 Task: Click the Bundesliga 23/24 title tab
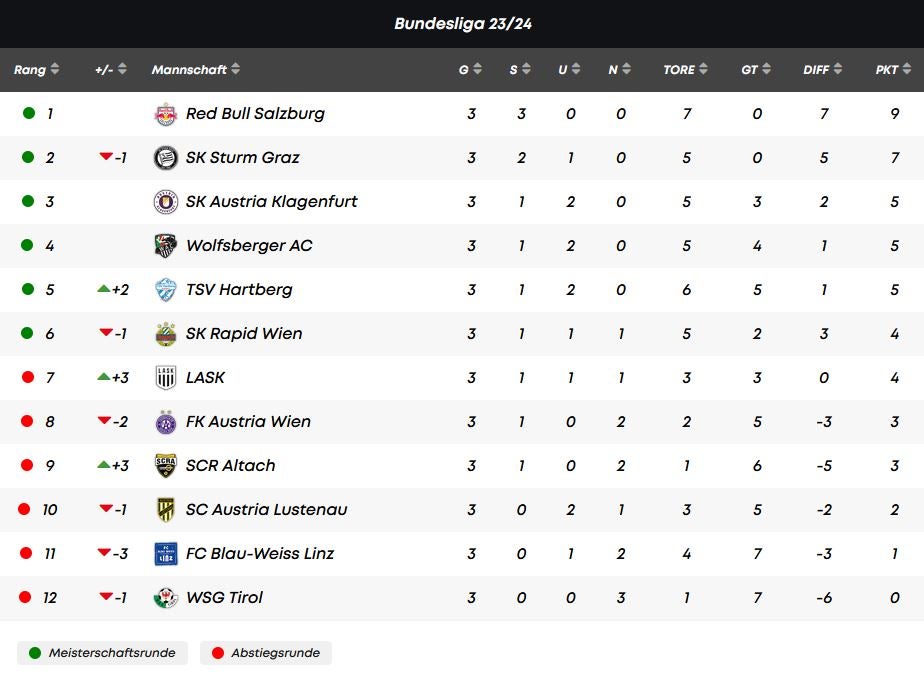coord(462,24)
